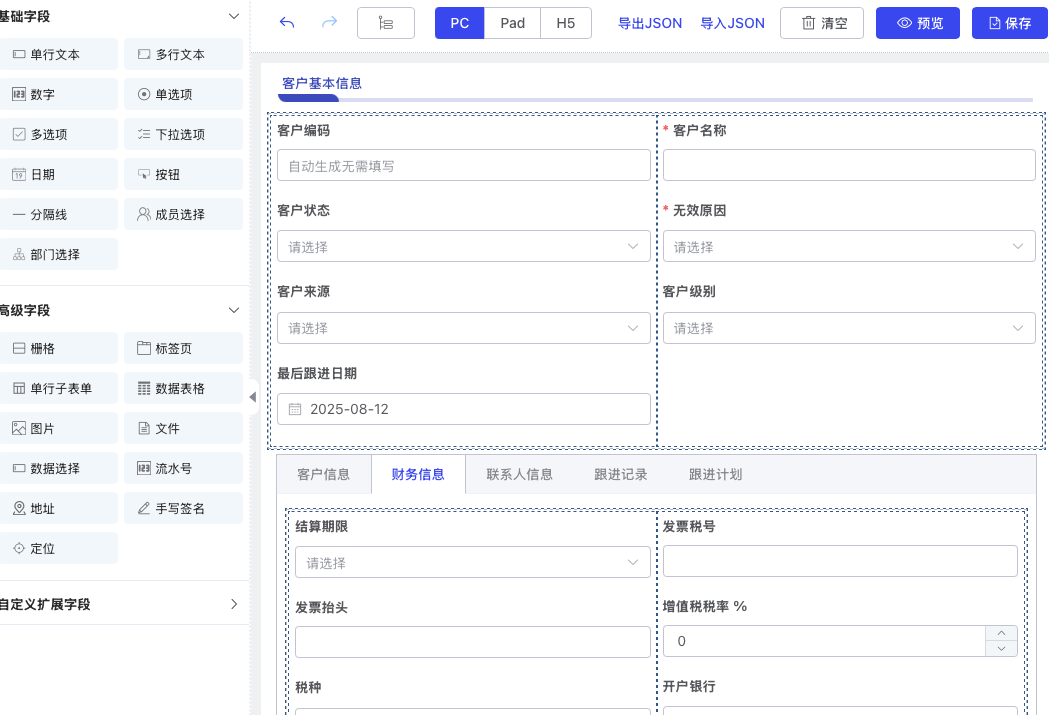This screenshot has height=715, width=1049.
Task: Open the 客户状态 dropdown
Action: [x=464, y=246]
